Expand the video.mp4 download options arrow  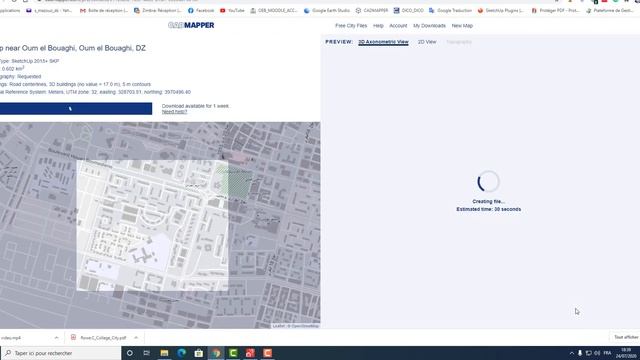pos(56,338)
